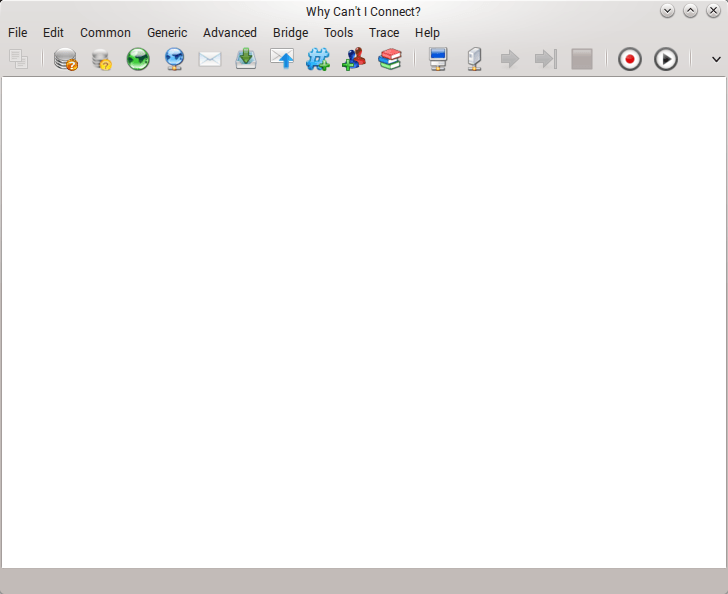Open the Generic menu
Image resolution: width=728 pixels, height=594 pixels.
[x=167, y=33]
